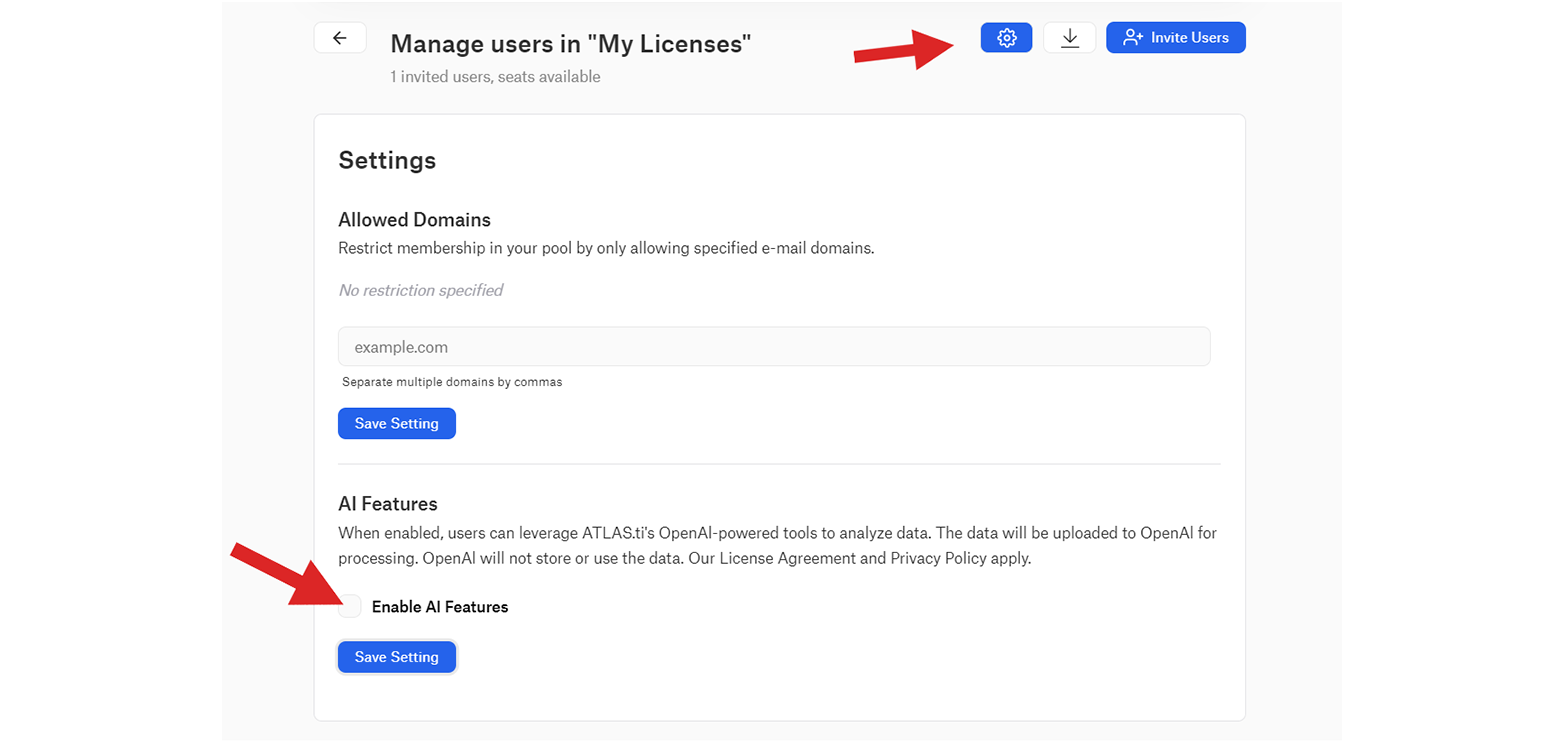Save the AI Features setting
The image size is (1566, 745).
396,657
